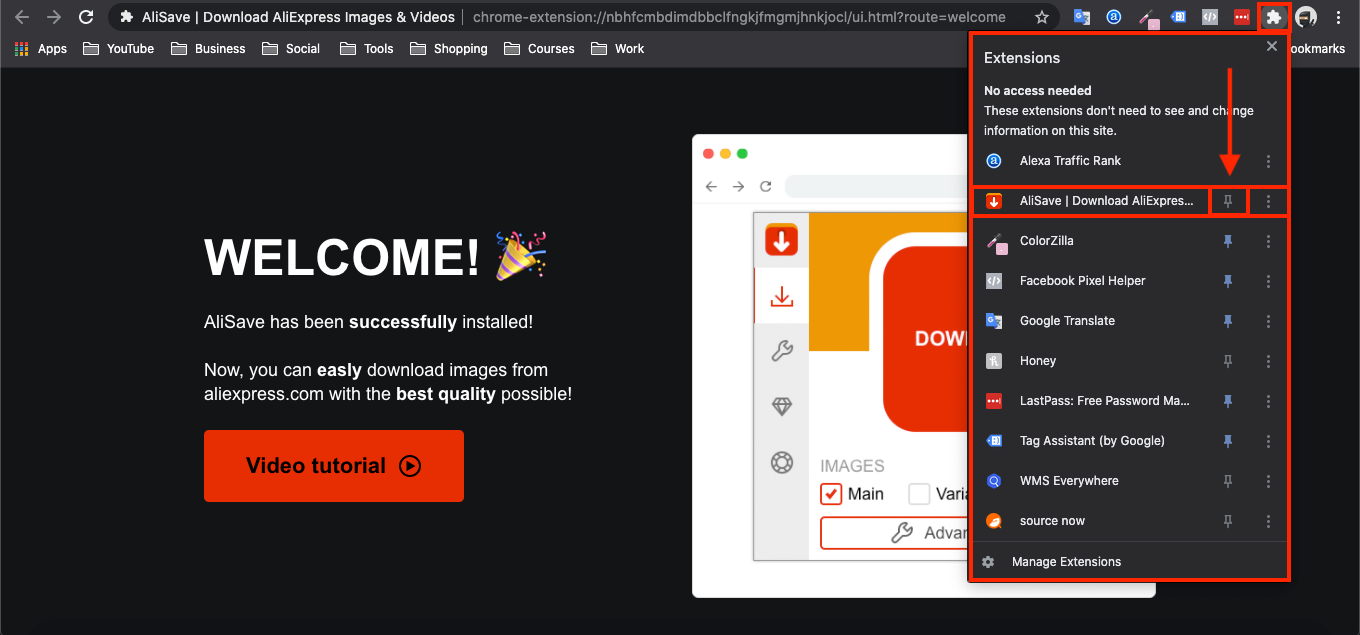
Task: Open the Chrome three-dot main menu
Action: (x=1339, y=17)
